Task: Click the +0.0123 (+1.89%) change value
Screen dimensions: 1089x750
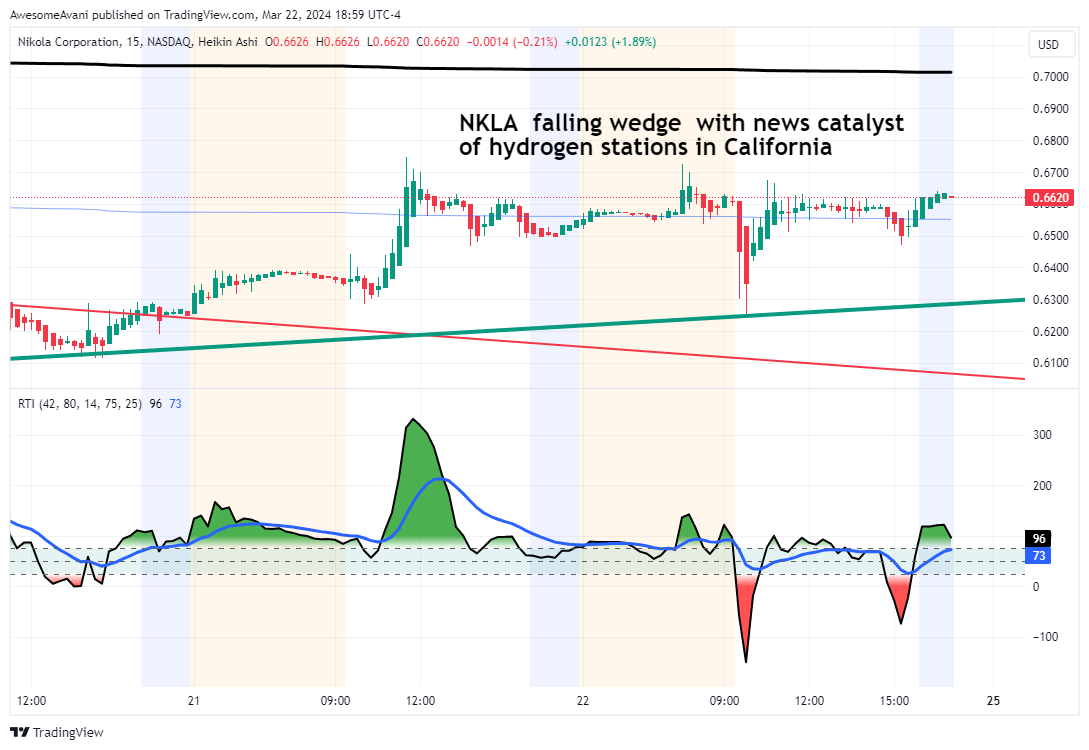Action: [610, 42]
